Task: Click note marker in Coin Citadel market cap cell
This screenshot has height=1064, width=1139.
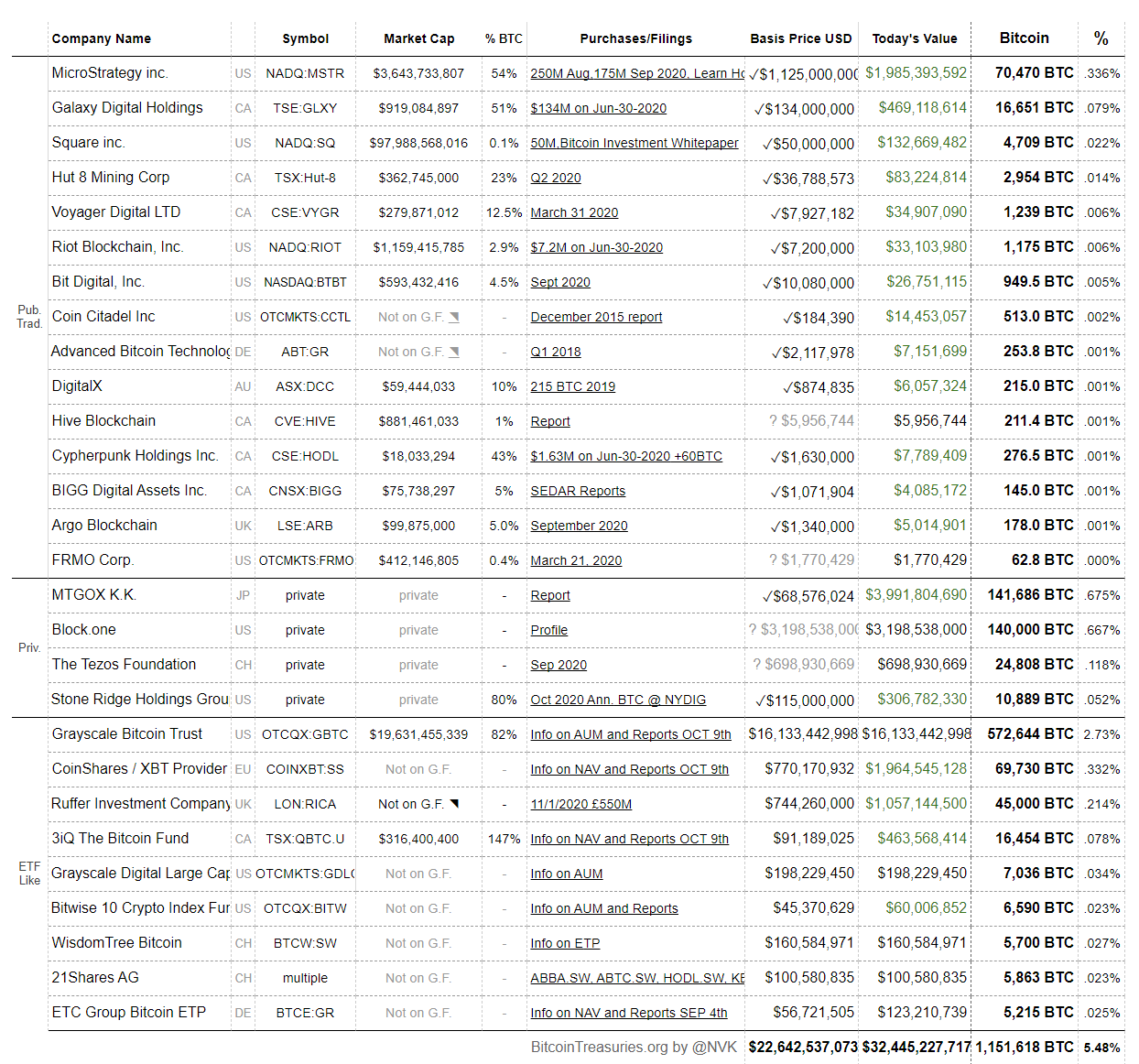Action: [454, 317]
